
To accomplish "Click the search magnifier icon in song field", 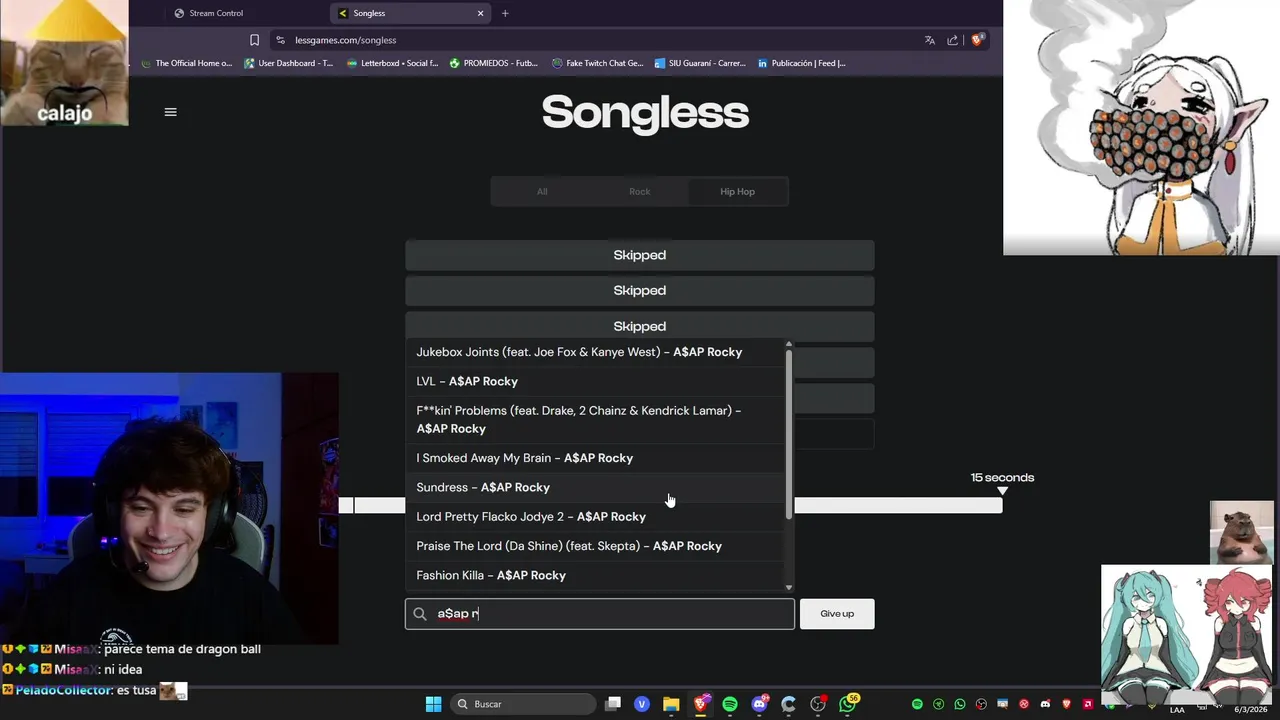I will (420, 614).
